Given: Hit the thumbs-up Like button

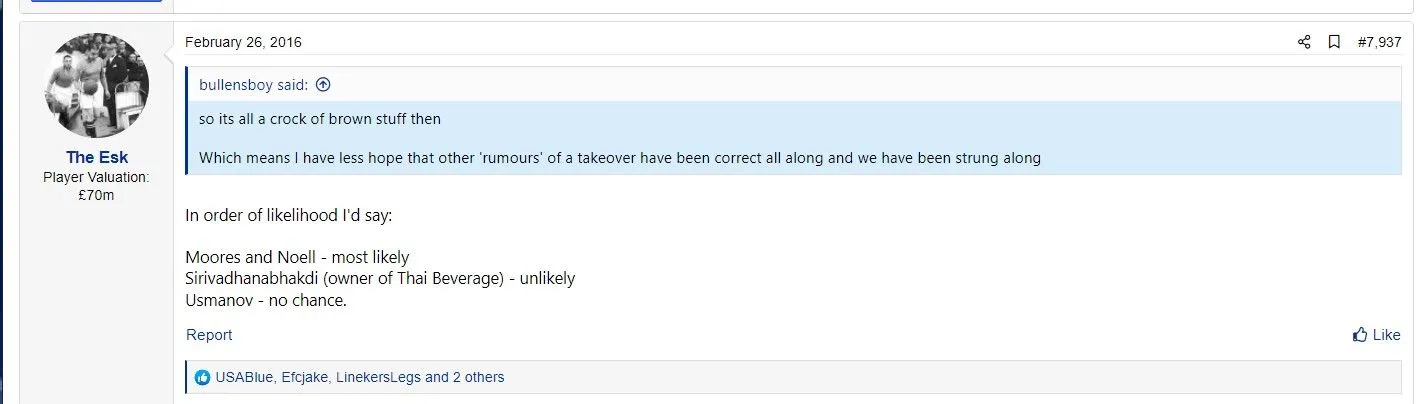Looking at the screenshot, I should (x=1376, y=335).
